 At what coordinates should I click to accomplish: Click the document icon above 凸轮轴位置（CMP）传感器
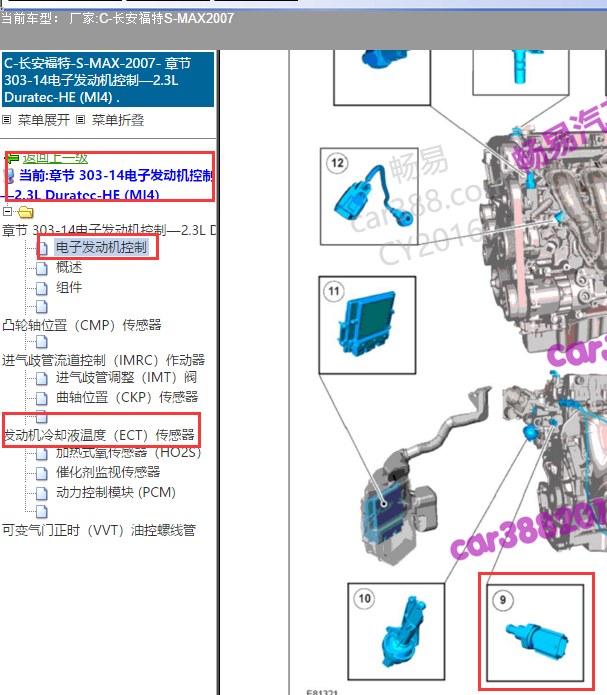coord(42,306)
